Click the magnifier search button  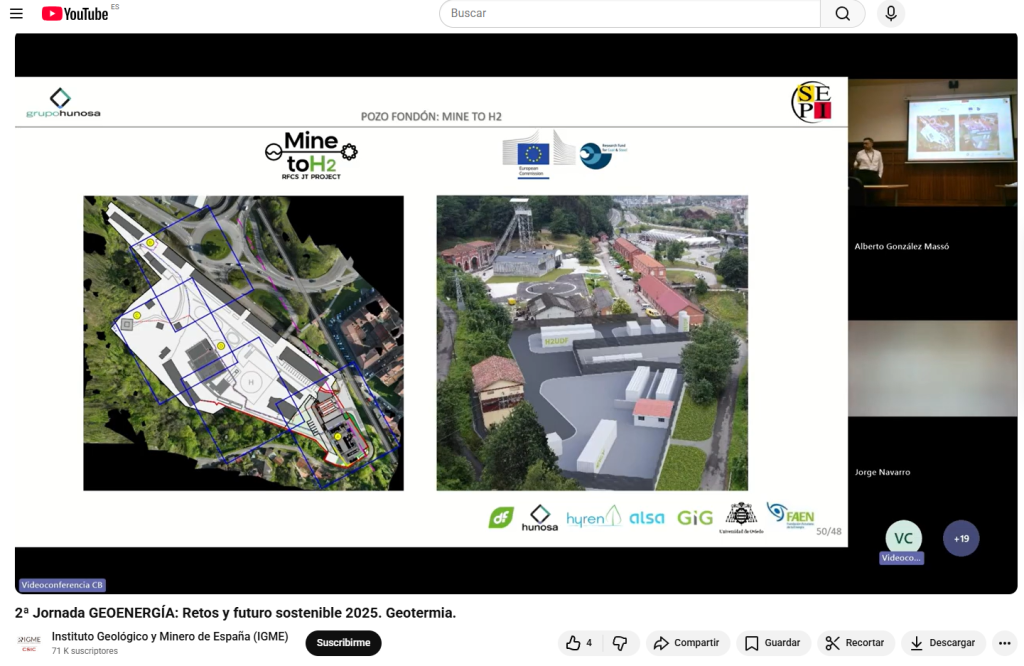click(x=842, y=14)
